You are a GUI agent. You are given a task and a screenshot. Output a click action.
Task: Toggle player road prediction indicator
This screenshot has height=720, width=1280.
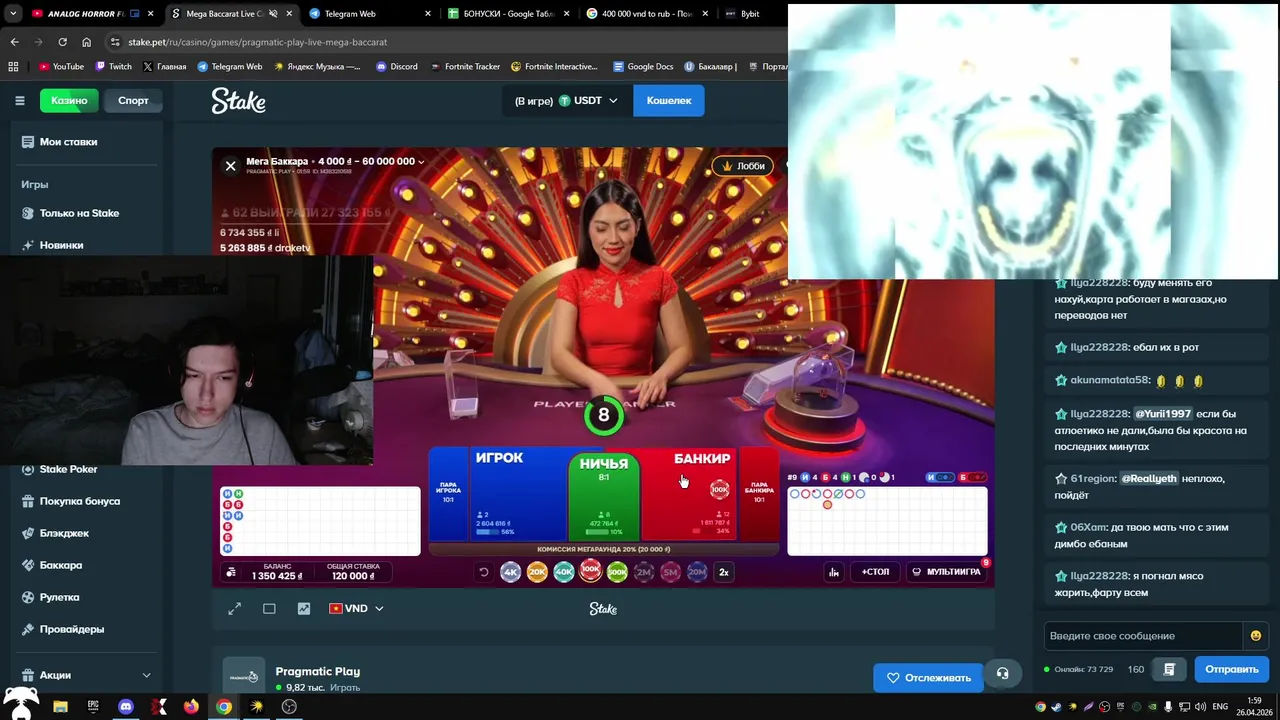(940, 477)
